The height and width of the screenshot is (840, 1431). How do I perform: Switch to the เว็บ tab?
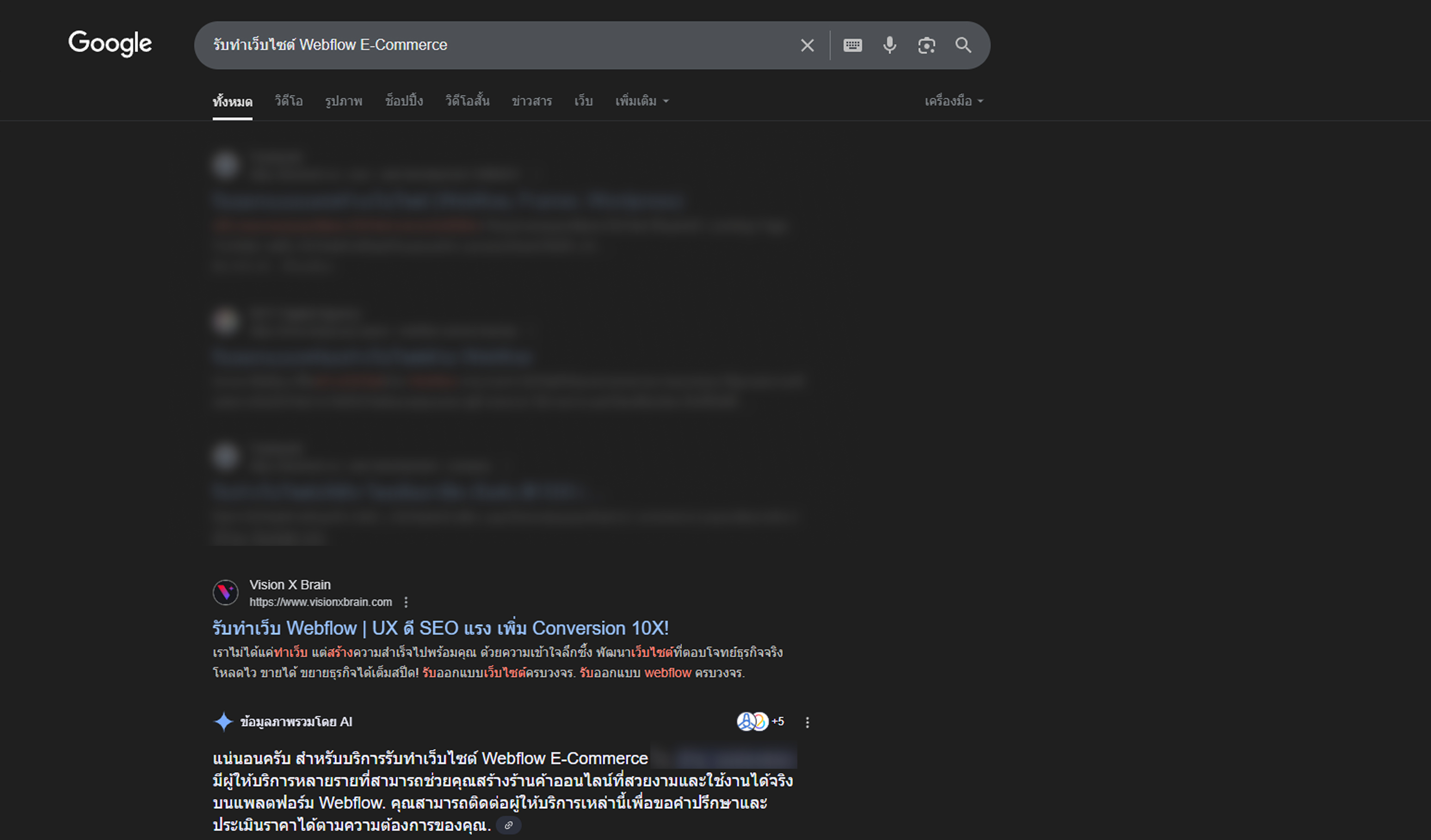pyautogui.click(x=583, y=101)
